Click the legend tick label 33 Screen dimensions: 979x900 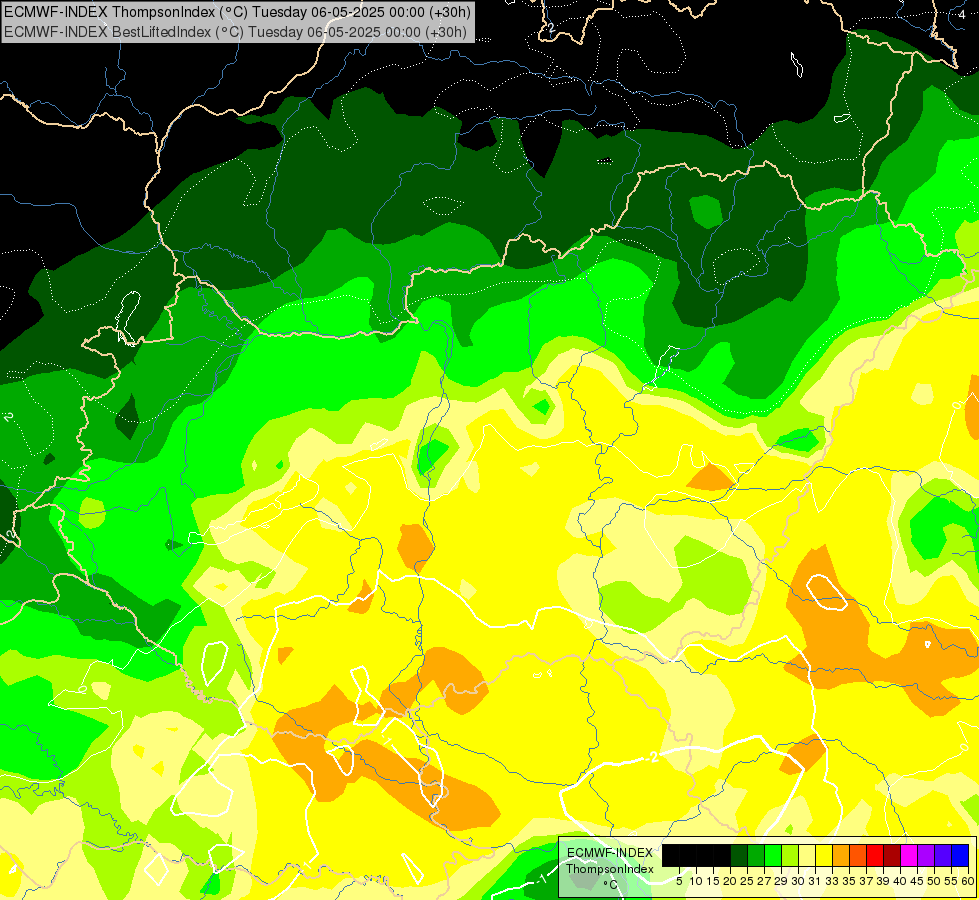tap(832, 881)
